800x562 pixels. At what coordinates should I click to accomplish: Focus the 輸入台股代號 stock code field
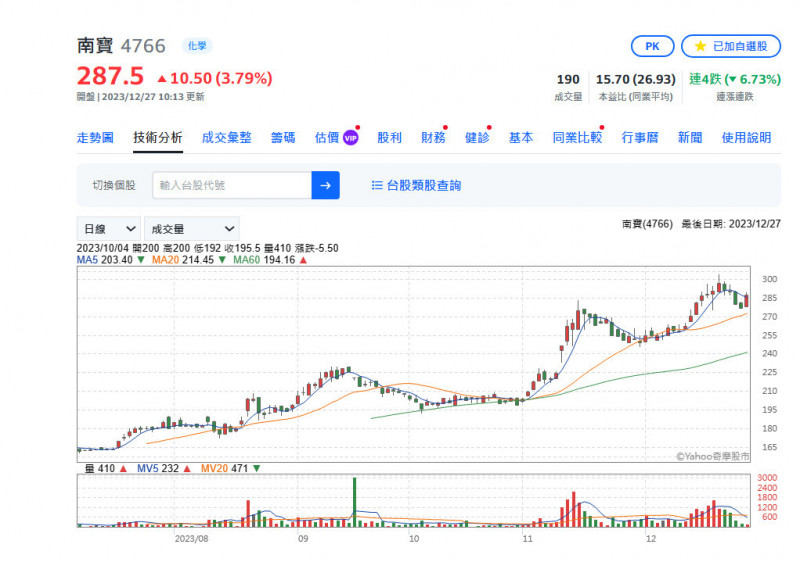[x=232, y=185]
